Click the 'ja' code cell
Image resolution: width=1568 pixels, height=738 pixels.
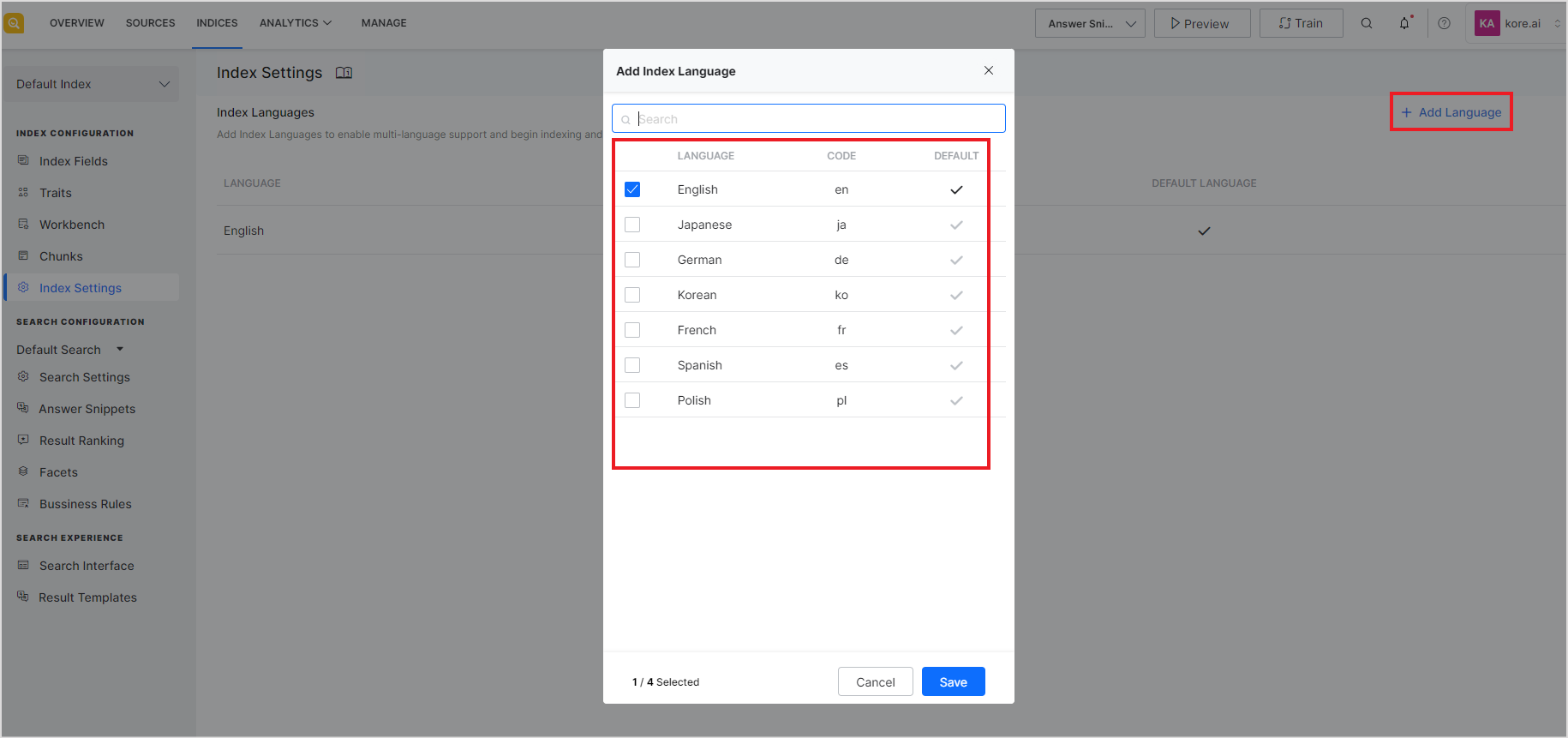(841, 225)
